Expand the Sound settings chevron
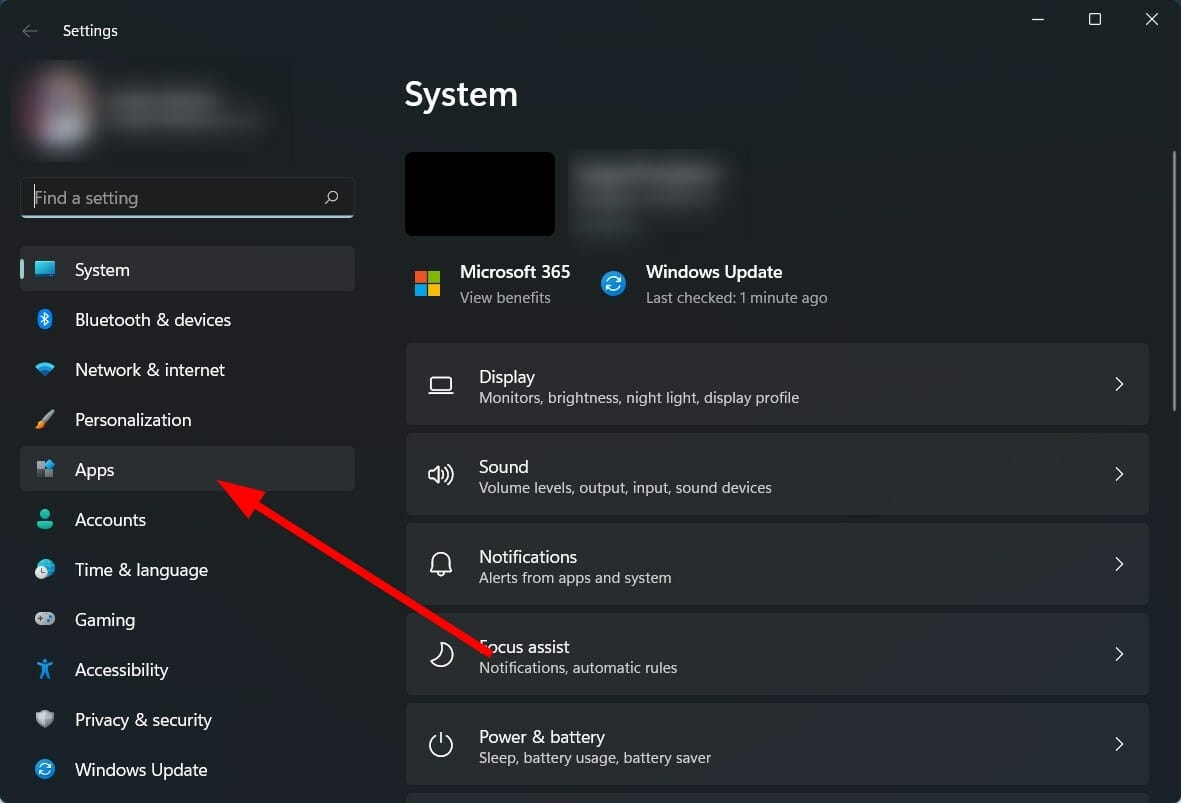 pyautogui.click(x=1119, y=474)
